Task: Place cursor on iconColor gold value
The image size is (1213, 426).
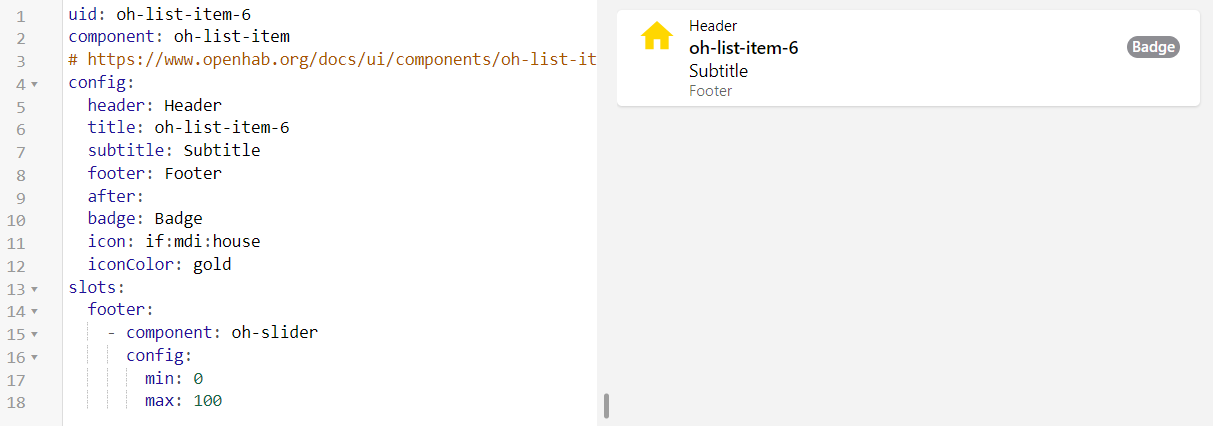Action: tap(212, 265)
